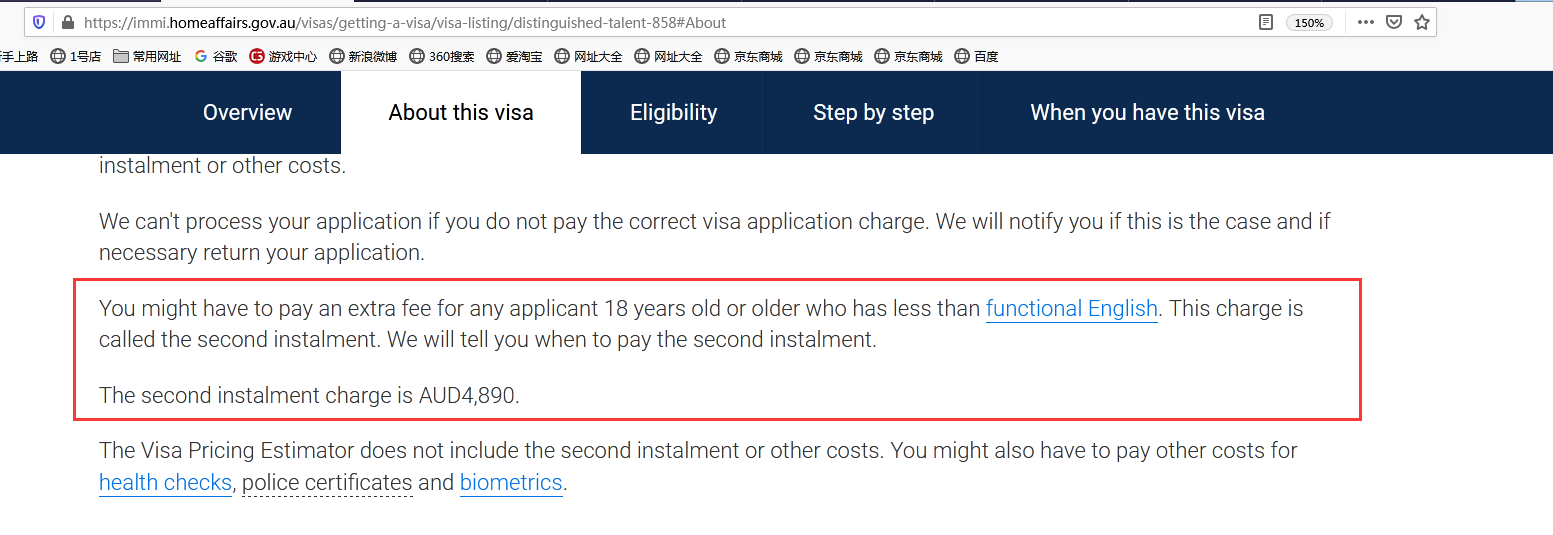The image size is (1553, 535).
Task: Follow the functional English link
Action: 1072,308
